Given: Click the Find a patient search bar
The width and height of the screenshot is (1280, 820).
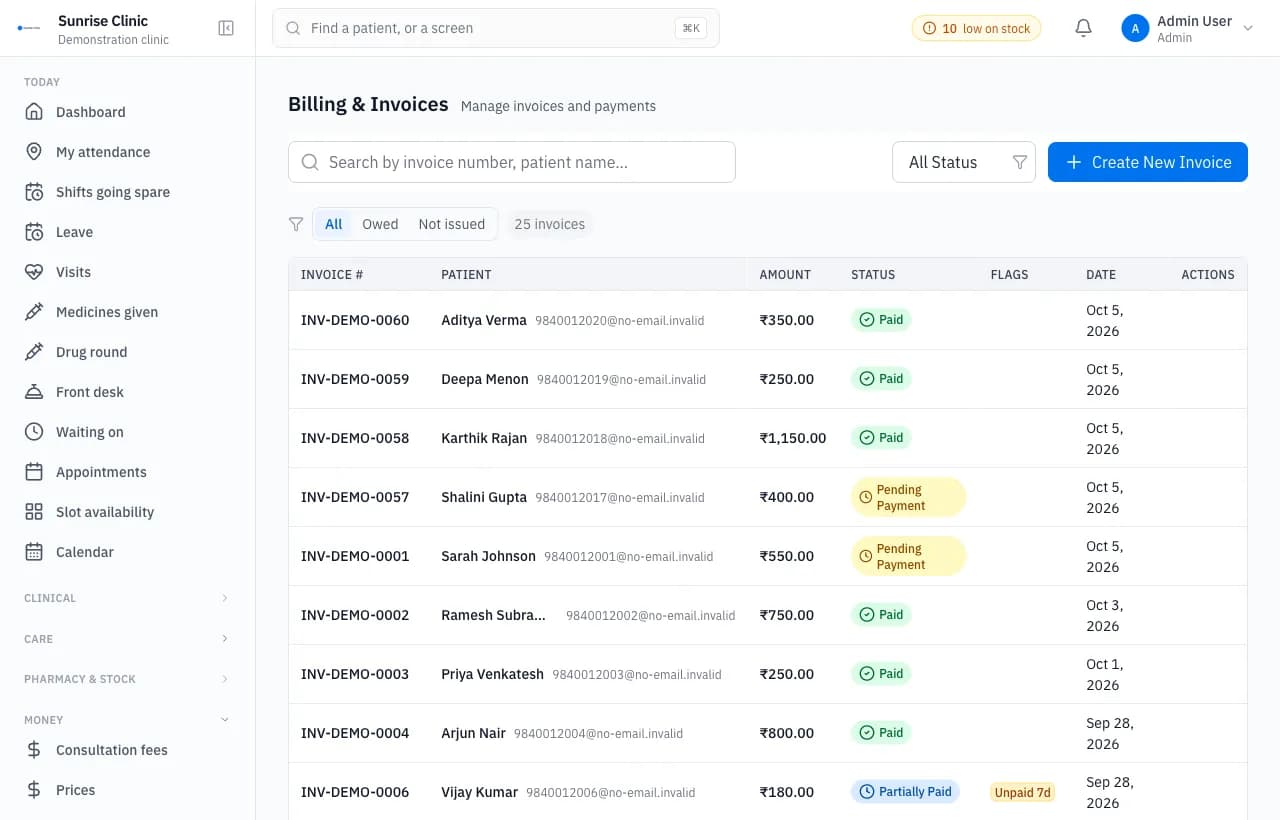Looking at the screenshot, I should click(496, 28).
